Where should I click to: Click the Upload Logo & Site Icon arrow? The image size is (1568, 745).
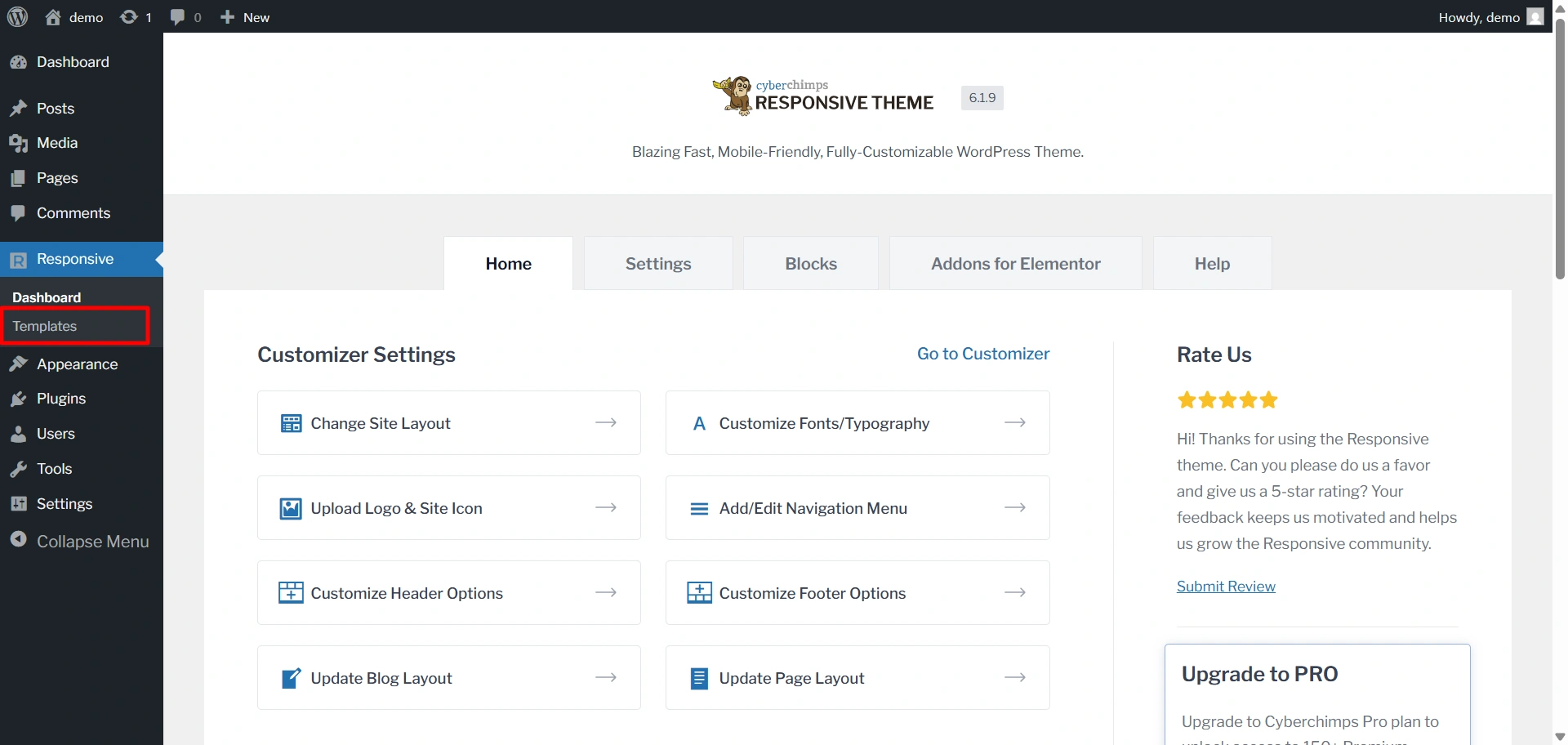tap(606, 507)
